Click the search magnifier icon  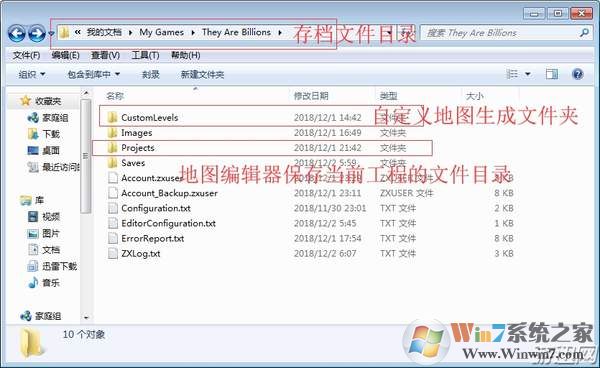click(584, 33)
